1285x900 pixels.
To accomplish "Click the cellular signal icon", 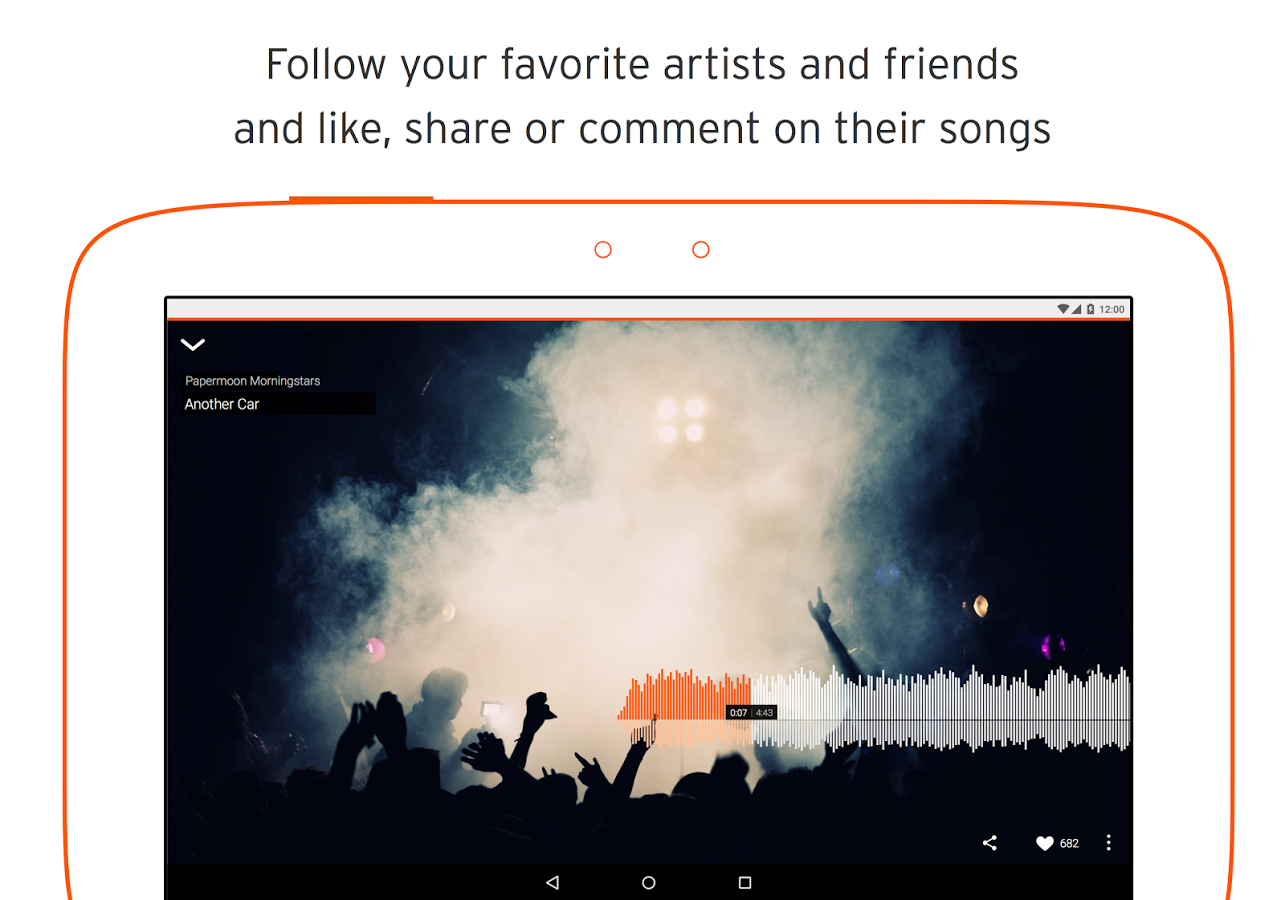I will coord(1077,309).
